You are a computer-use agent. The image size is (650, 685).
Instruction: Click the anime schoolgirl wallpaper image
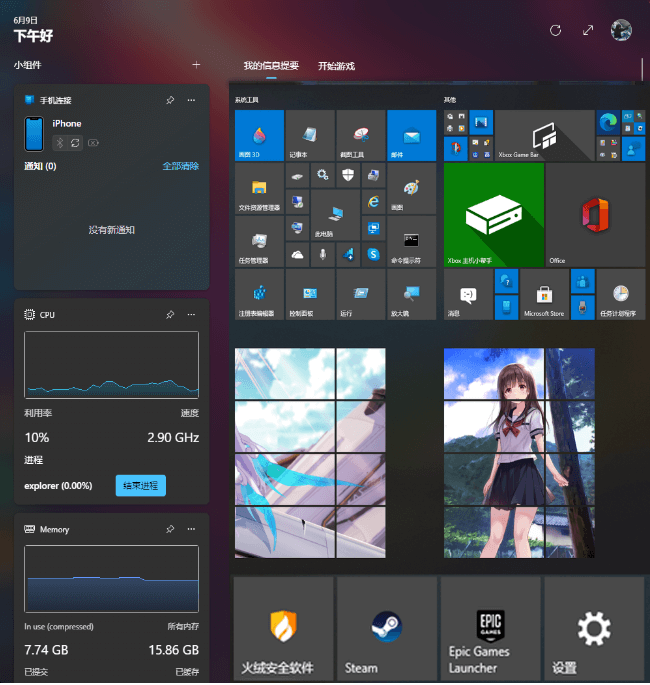tap(519, 453)
